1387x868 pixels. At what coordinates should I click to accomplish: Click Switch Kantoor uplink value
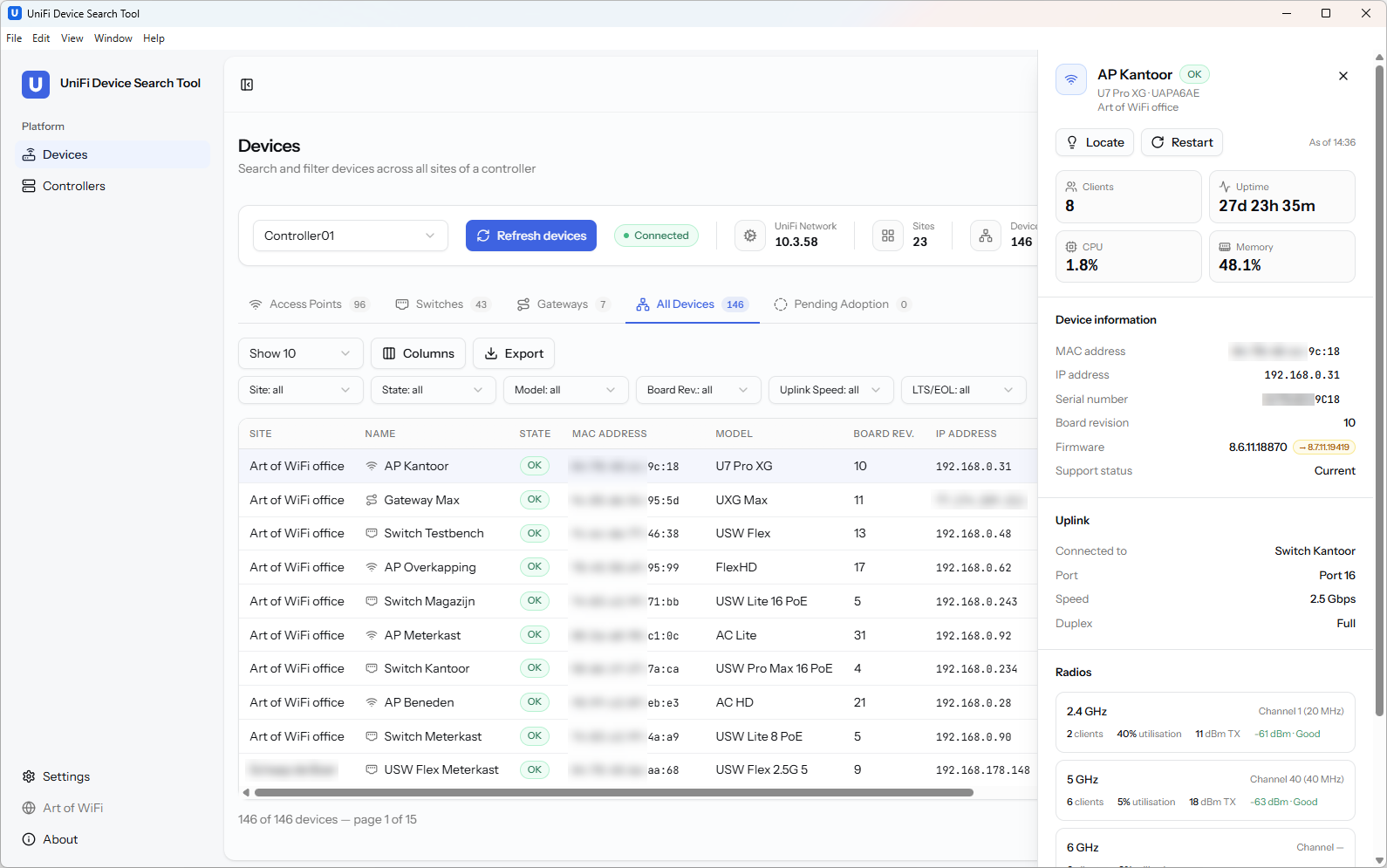(x=1315, y=551)
